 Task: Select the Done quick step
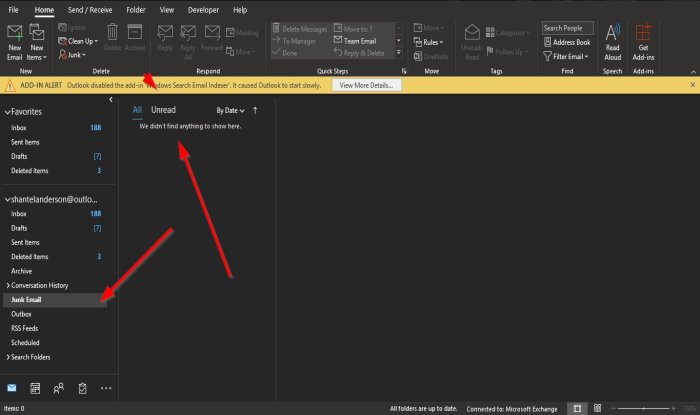(285, 53)
